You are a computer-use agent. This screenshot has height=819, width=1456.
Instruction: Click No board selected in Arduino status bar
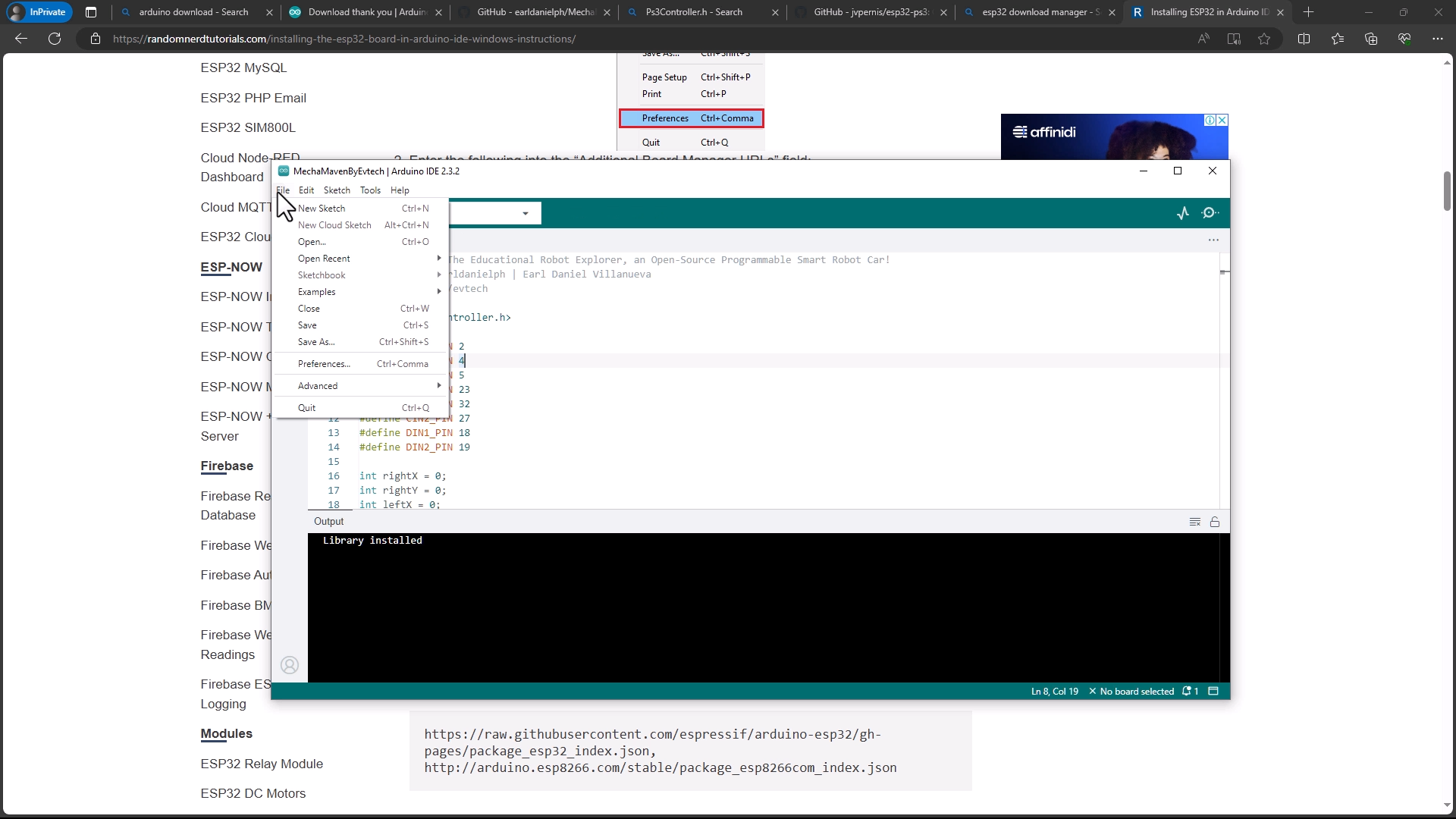1131,692
